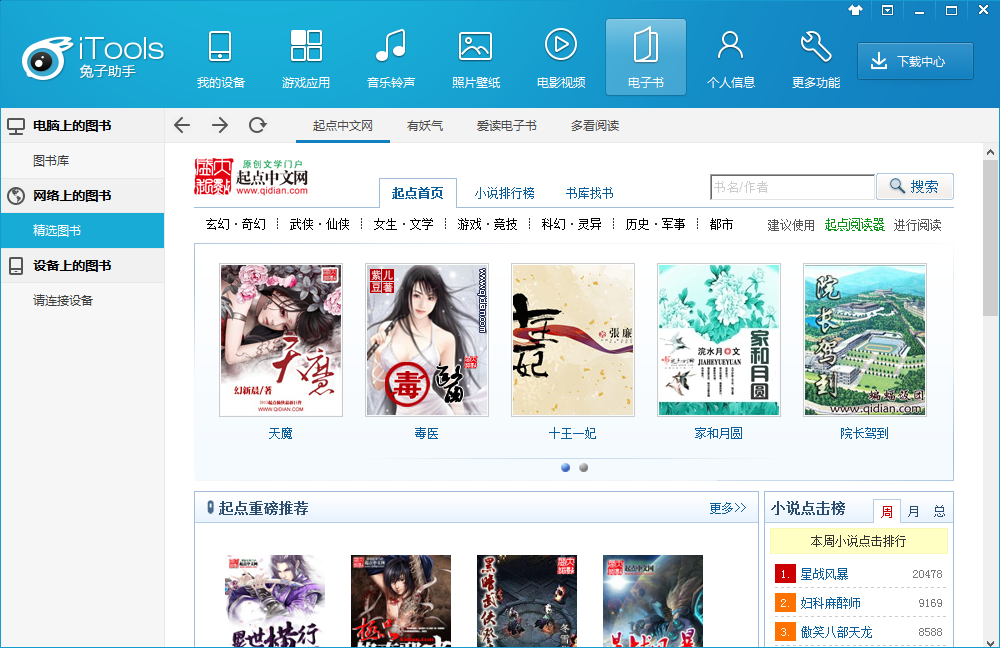Open the 都市 category
The width and height of the screenshot is (1000, 648).
click(x=721, y=225)
